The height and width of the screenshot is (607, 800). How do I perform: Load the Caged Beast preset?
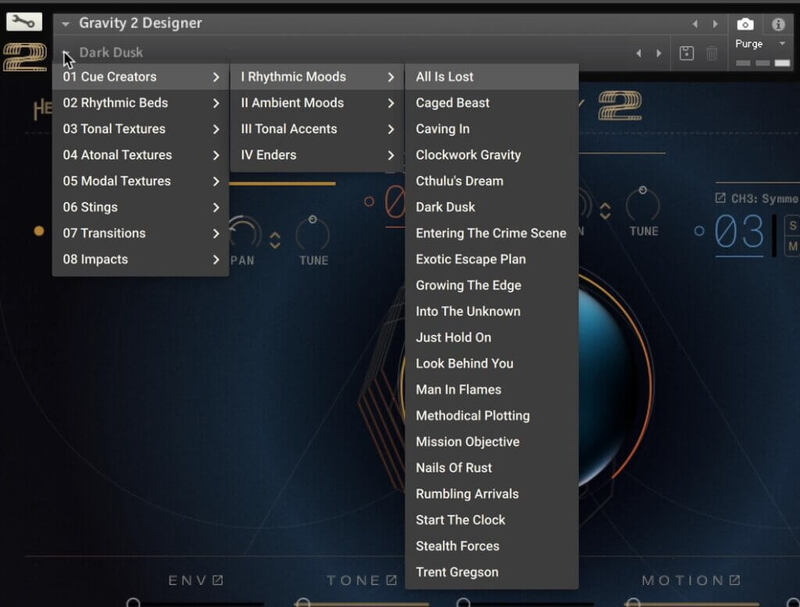tap(492, 103)
